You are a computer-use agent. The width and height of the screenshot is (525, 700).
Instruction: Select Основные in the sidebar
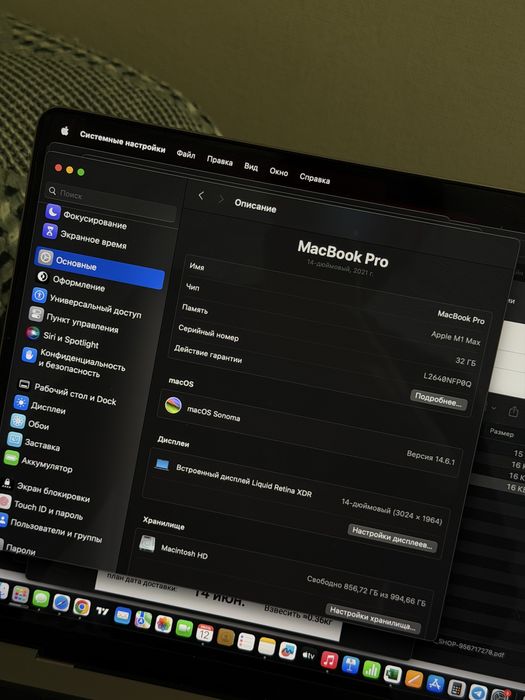pyautogui.click(x=100, y=267)
